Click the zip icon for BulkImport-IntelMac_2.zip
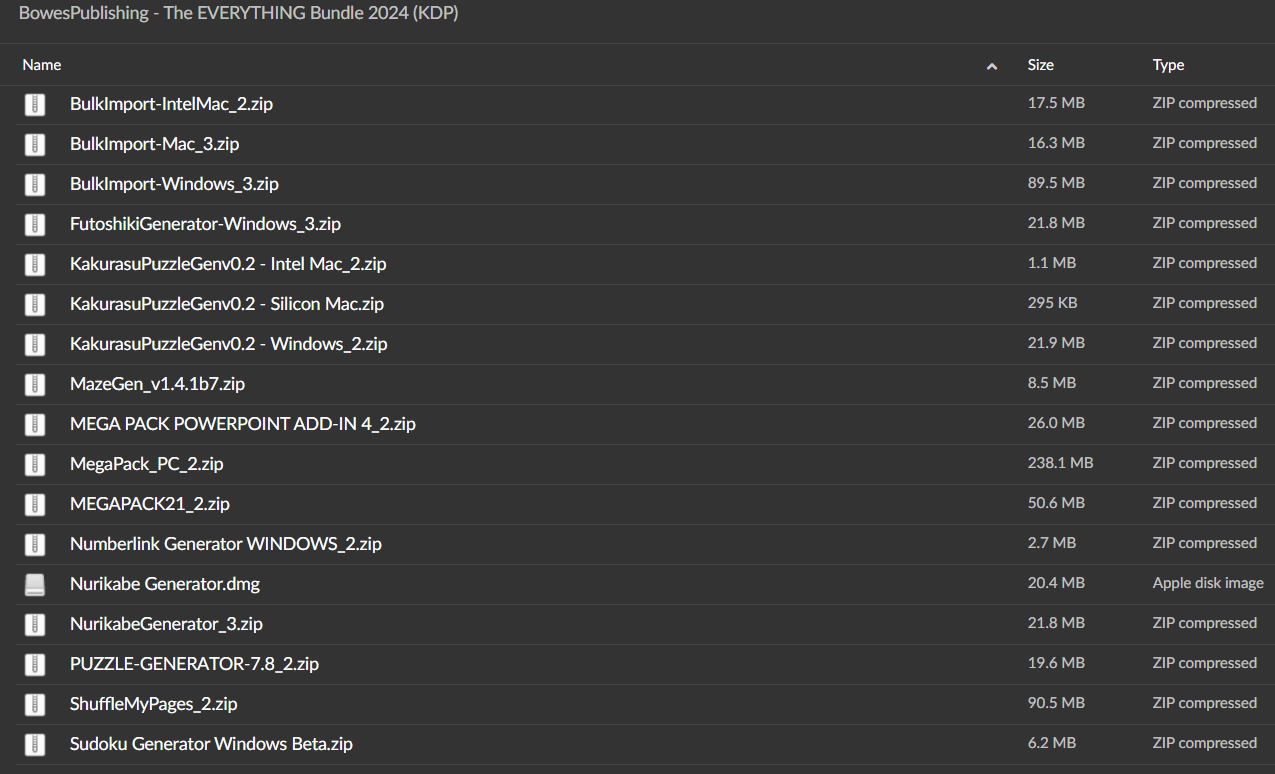 point(35,104)
